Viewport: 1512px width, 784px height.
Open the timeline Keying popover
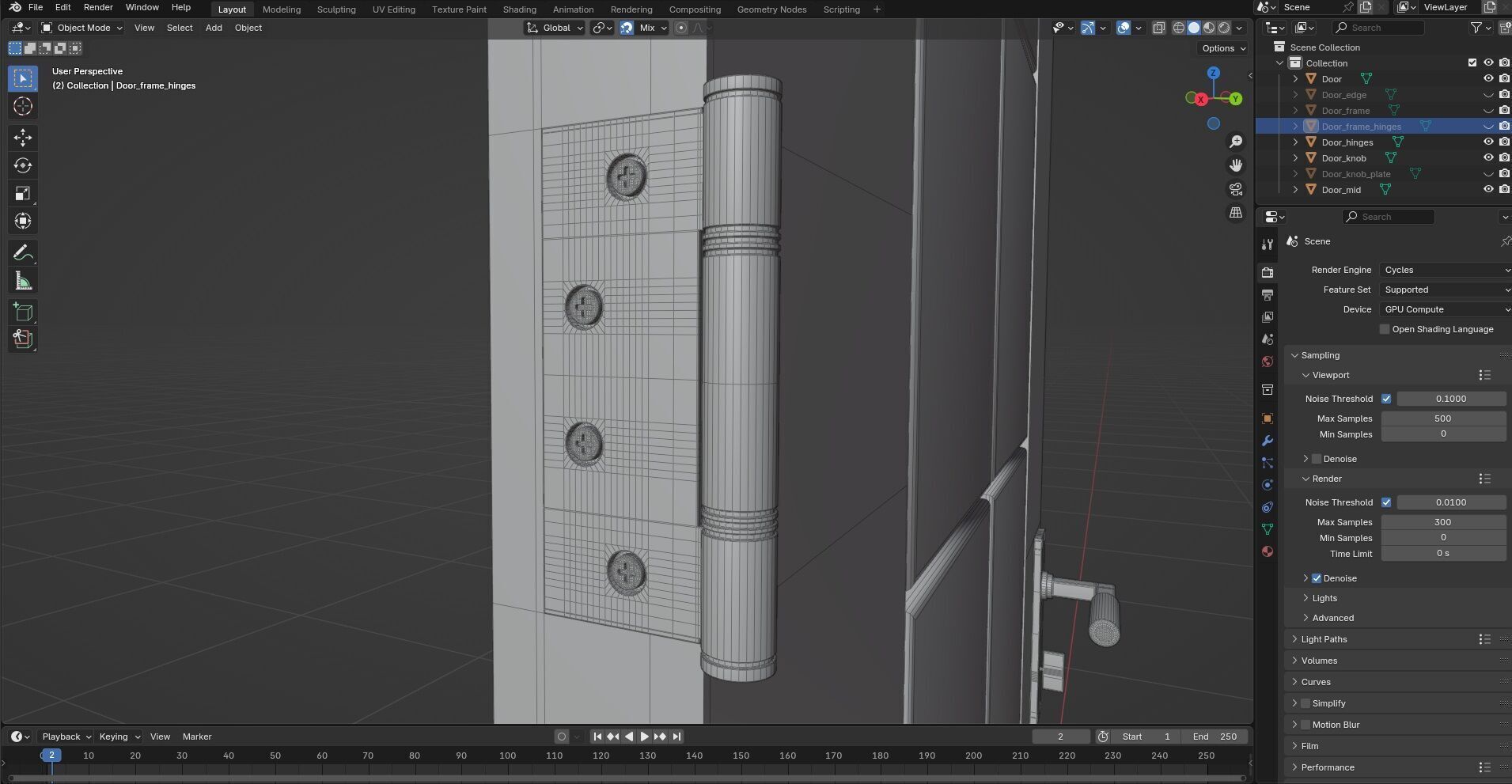point(119,737)
